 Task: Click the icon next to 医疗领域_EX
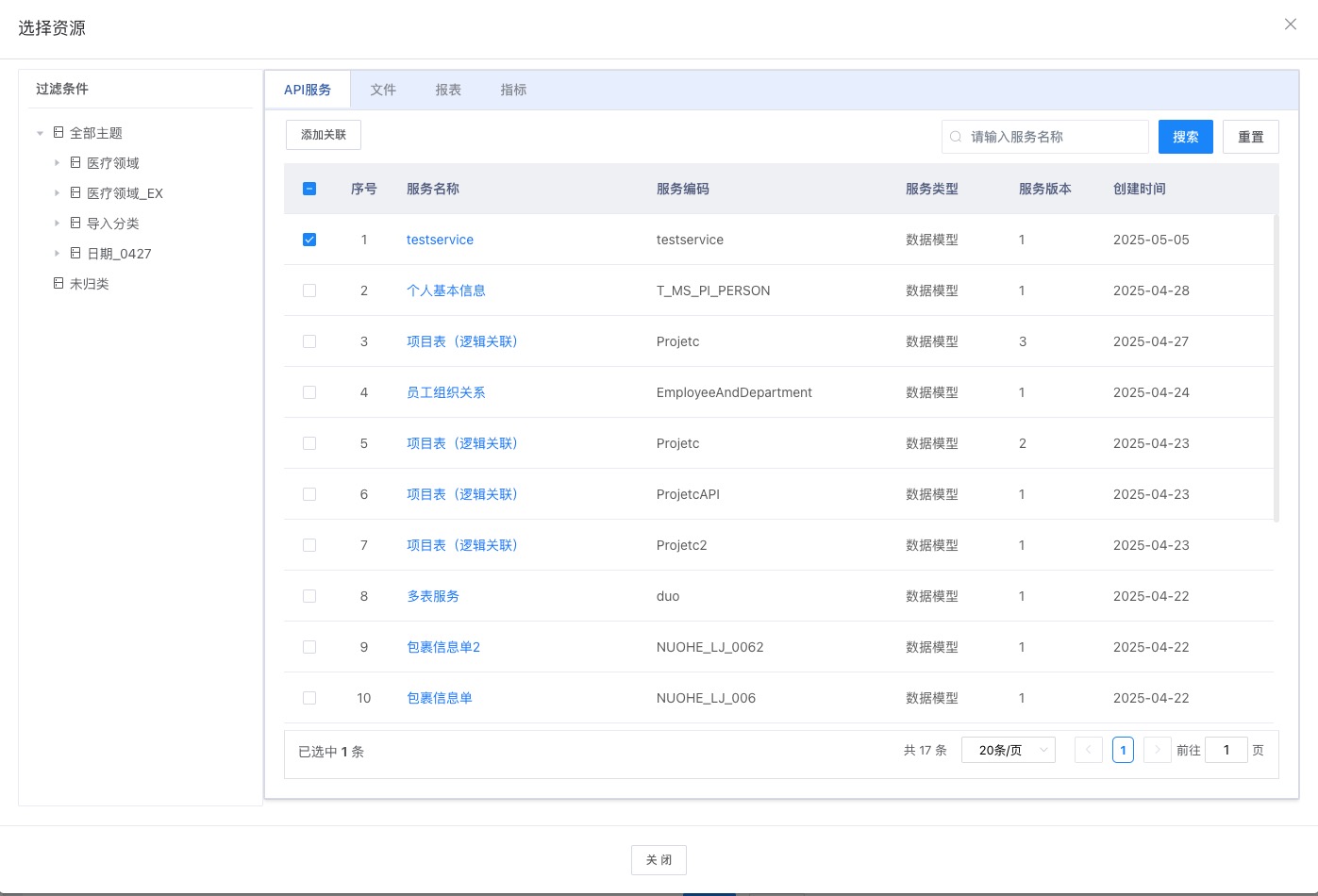click(75, 193)
